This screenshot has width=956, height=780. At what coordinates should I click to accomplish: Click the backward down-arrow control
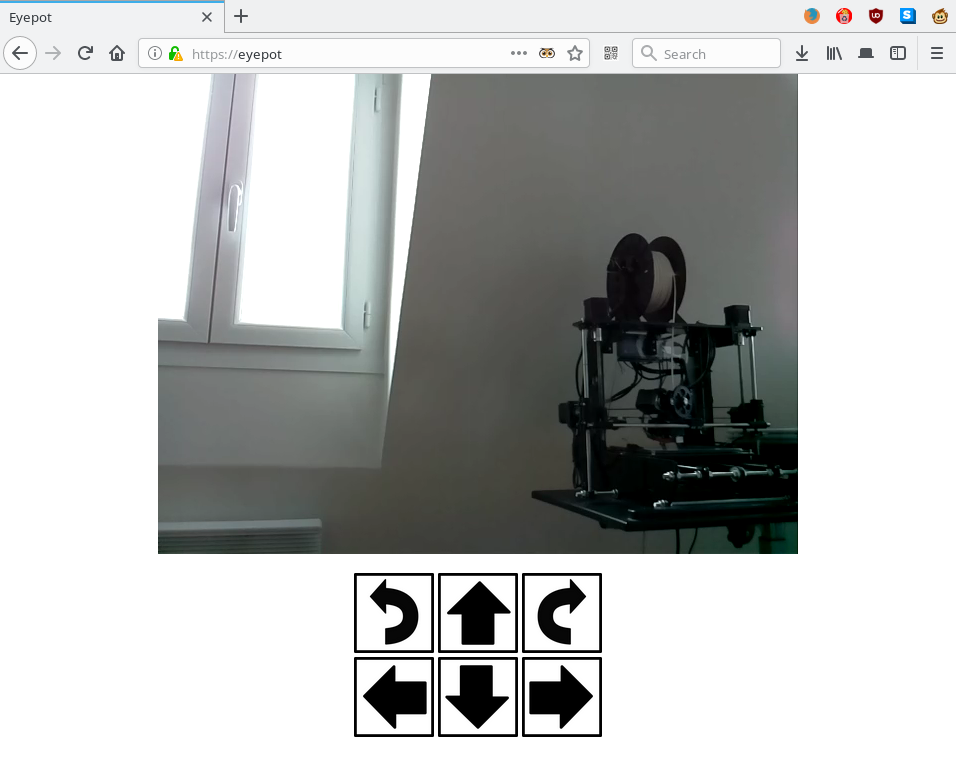tap(478, 696)
